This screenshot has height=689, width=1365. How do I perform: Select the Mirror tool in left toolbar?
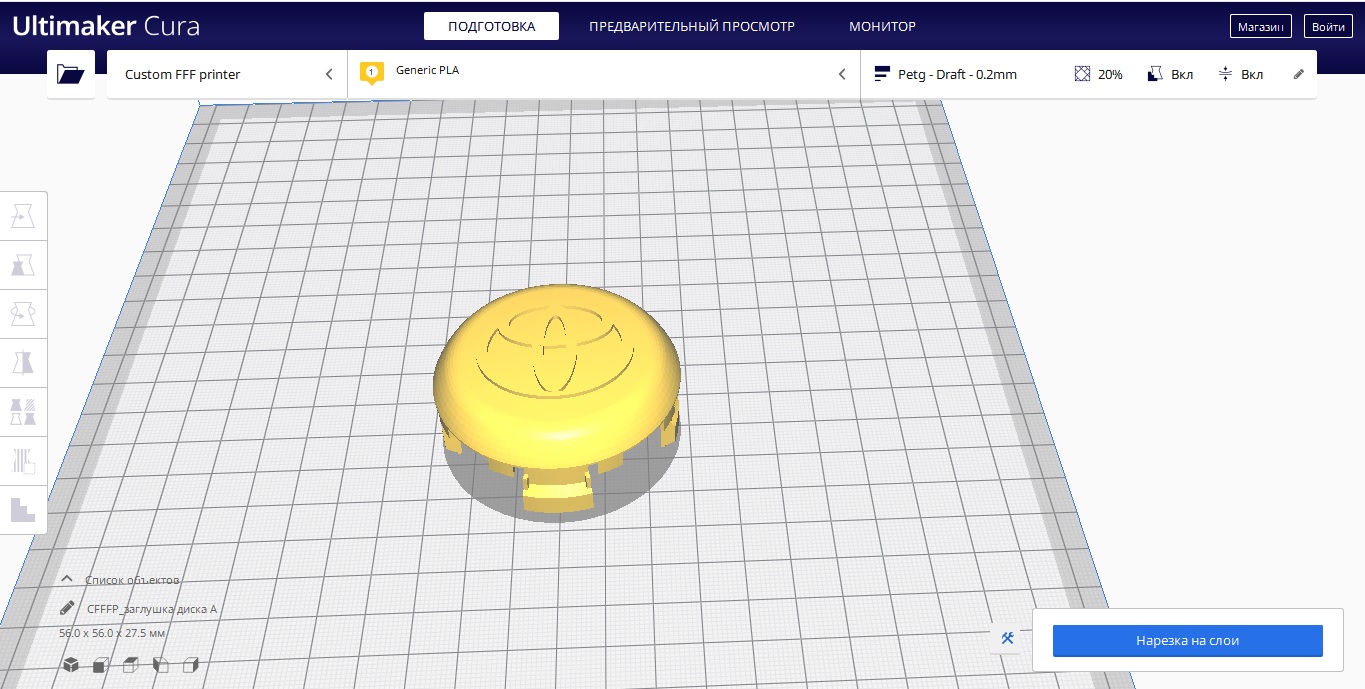click(23, 363)
